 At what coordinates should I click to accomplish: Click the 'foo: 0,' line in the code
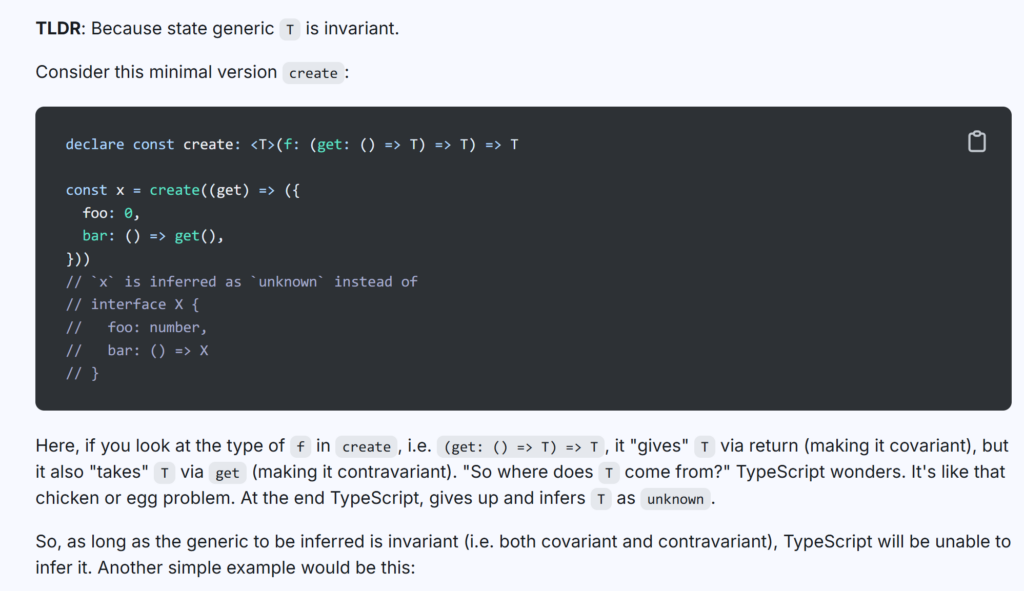click(x=111, y=213)
